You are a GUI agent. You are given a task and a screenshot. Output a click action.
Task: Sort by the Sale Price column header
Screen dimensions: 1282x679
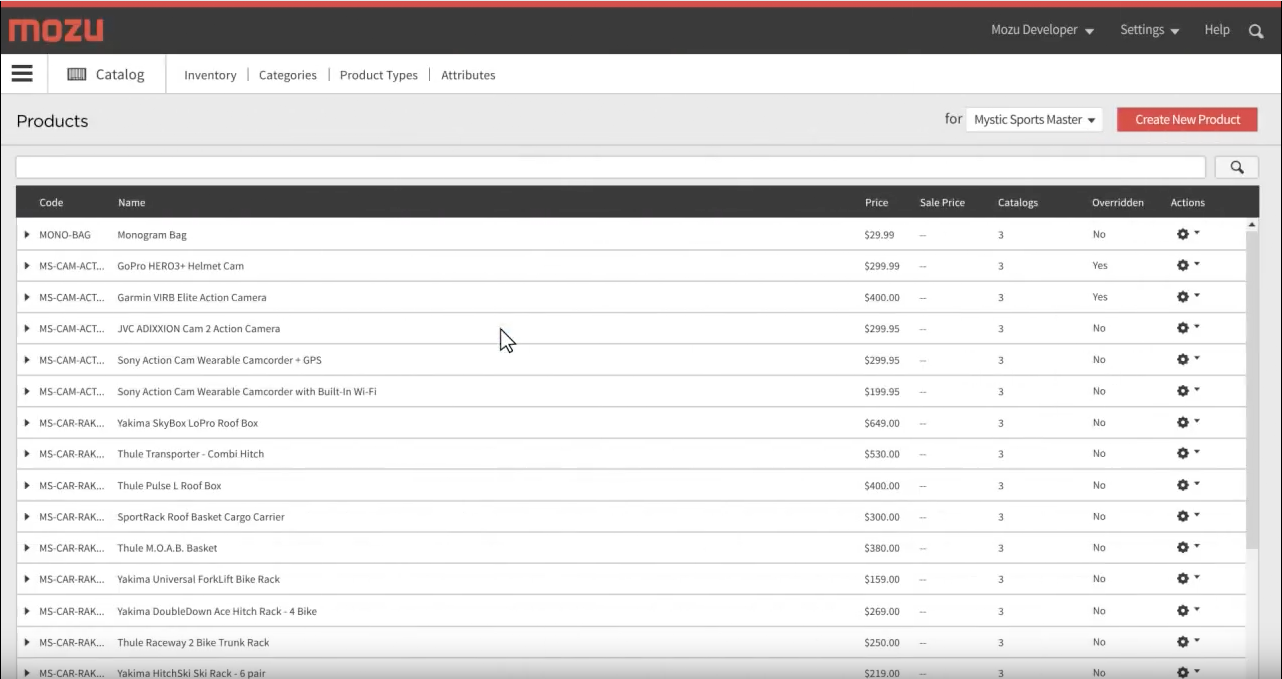pos(942,202)
